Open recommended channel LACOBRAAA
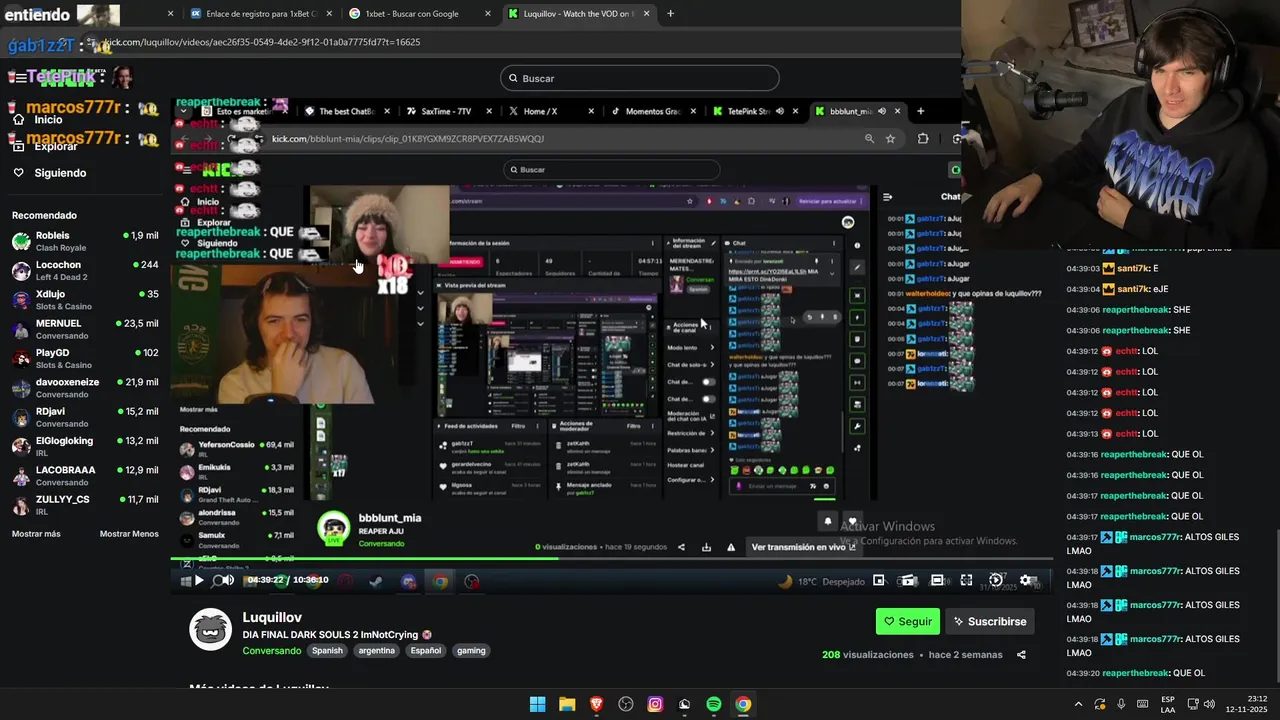The image size is (1280, 720). click(x=85, y=475)
